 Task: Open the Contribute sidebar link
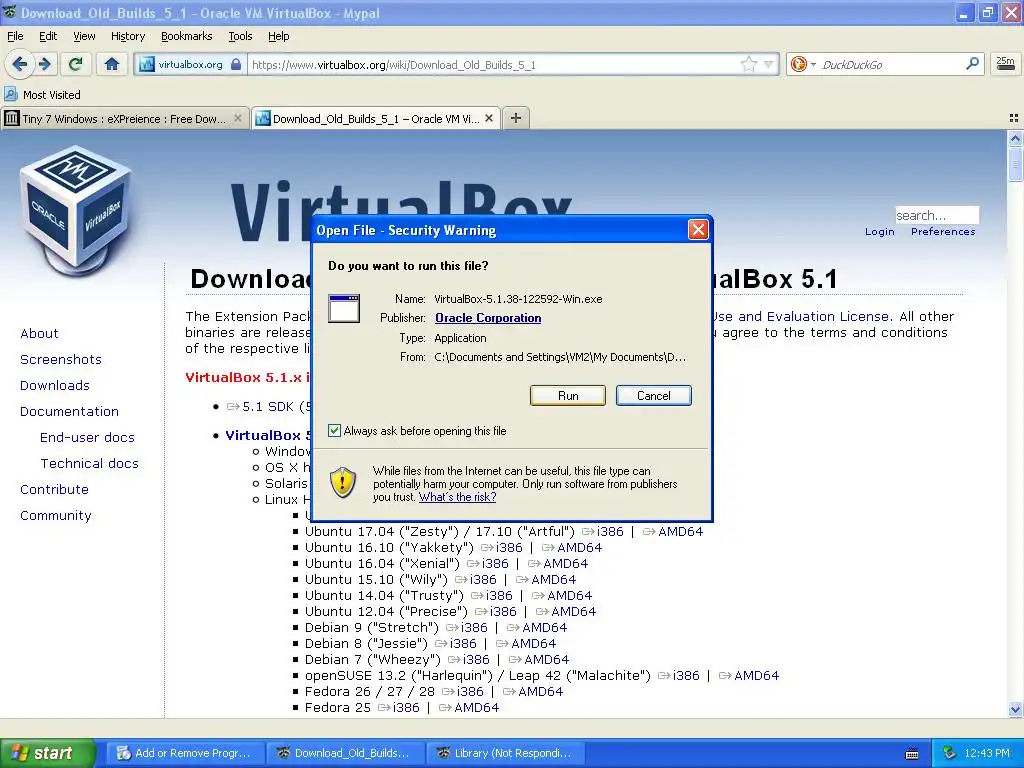[x=54, y=489]
